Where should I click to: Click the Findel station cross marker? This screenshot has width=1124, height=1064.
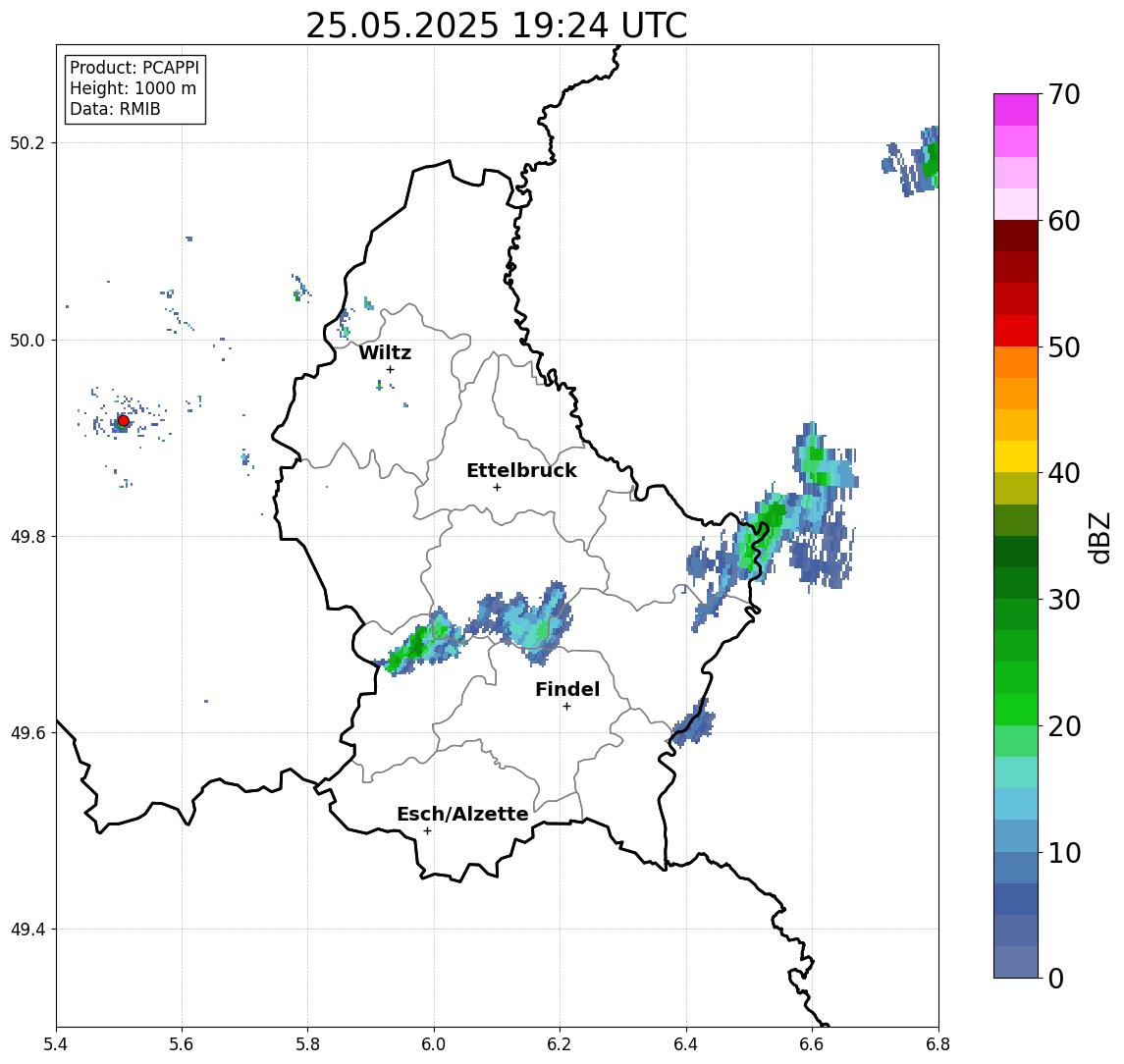coord(566,707)
